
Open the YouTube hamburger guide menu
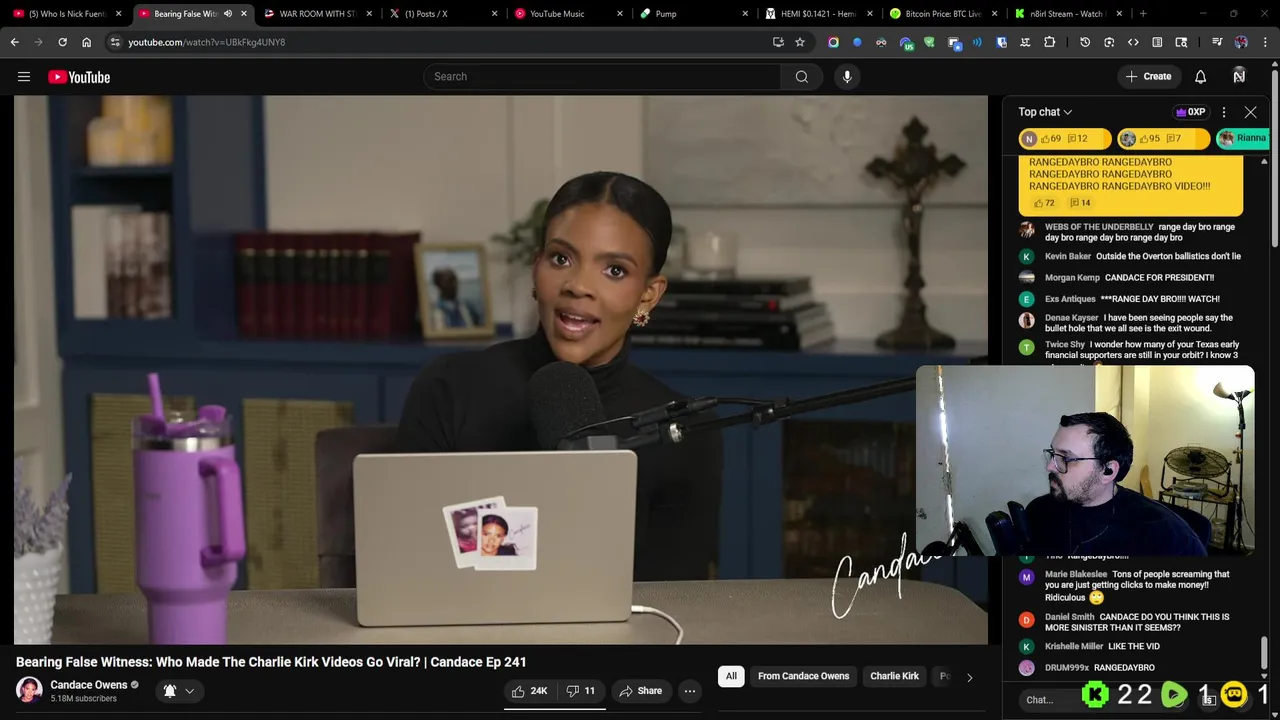tap(24, 77)
